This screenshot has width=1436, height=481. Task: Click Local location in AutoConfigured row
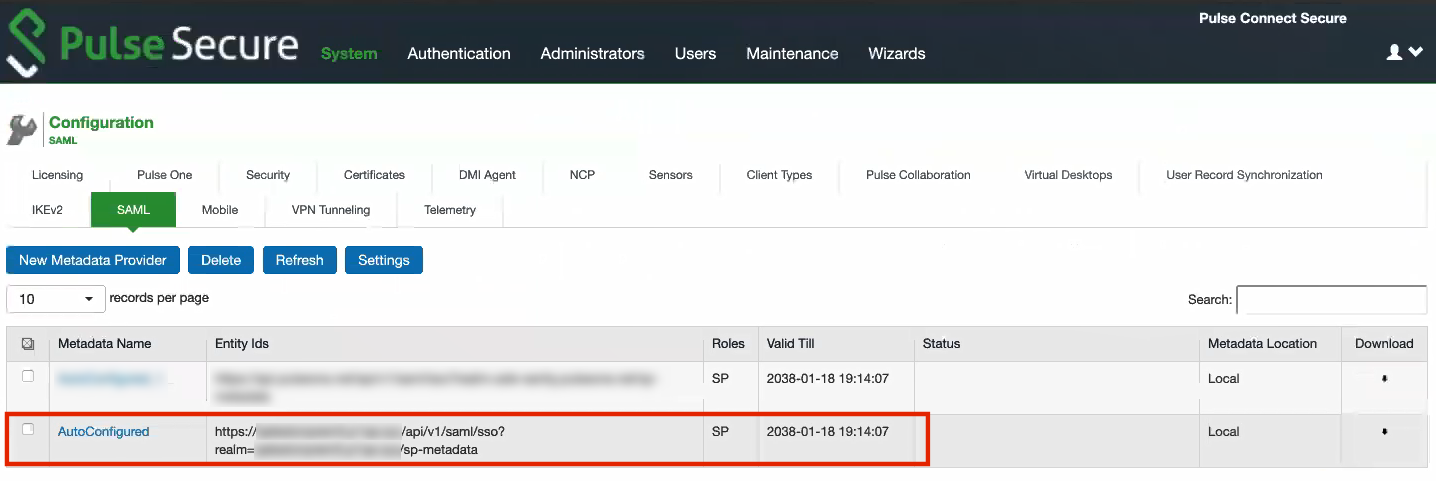pyautogui.click(x=1223, y=432)
